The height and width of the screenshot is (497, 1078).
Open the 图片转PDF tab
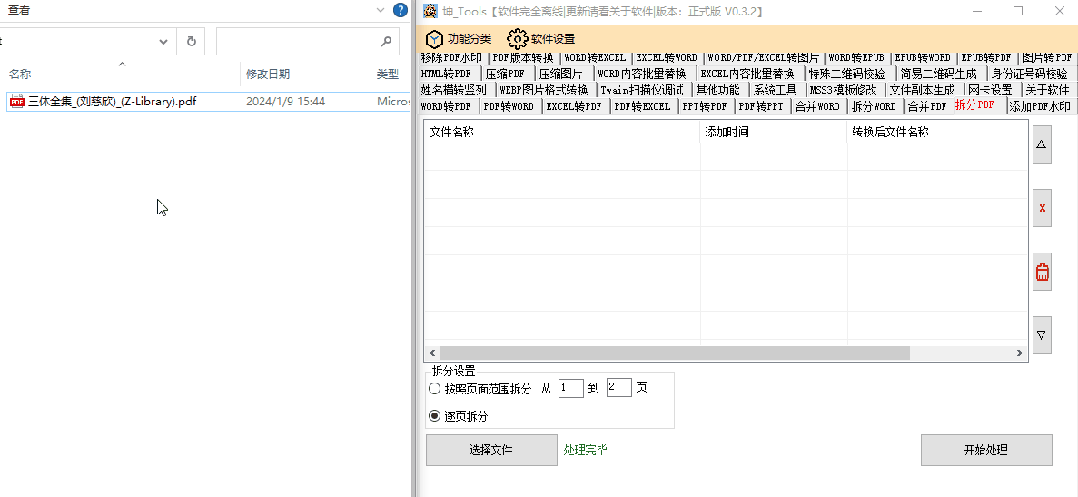(x=1046, y=58)
